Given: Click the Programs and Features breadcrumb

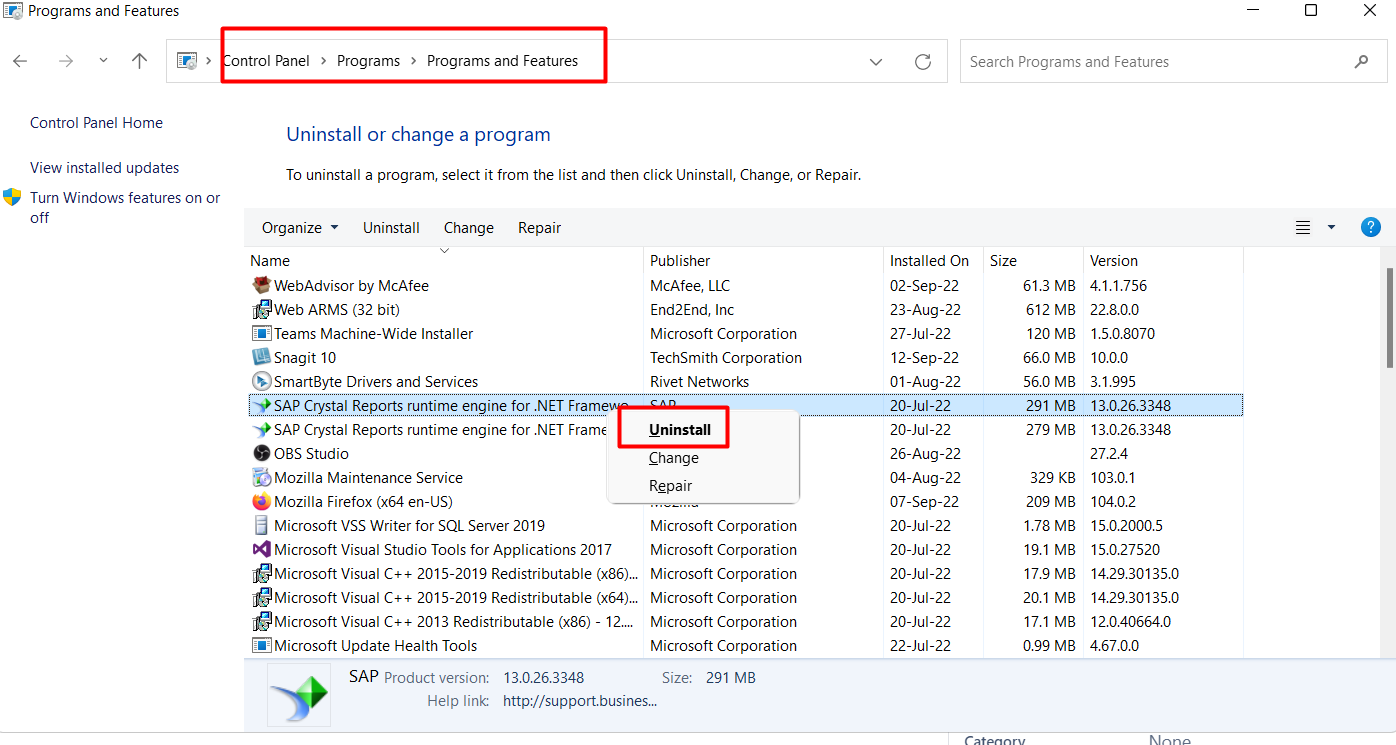Looking at the screenshot, I should 502,61.
